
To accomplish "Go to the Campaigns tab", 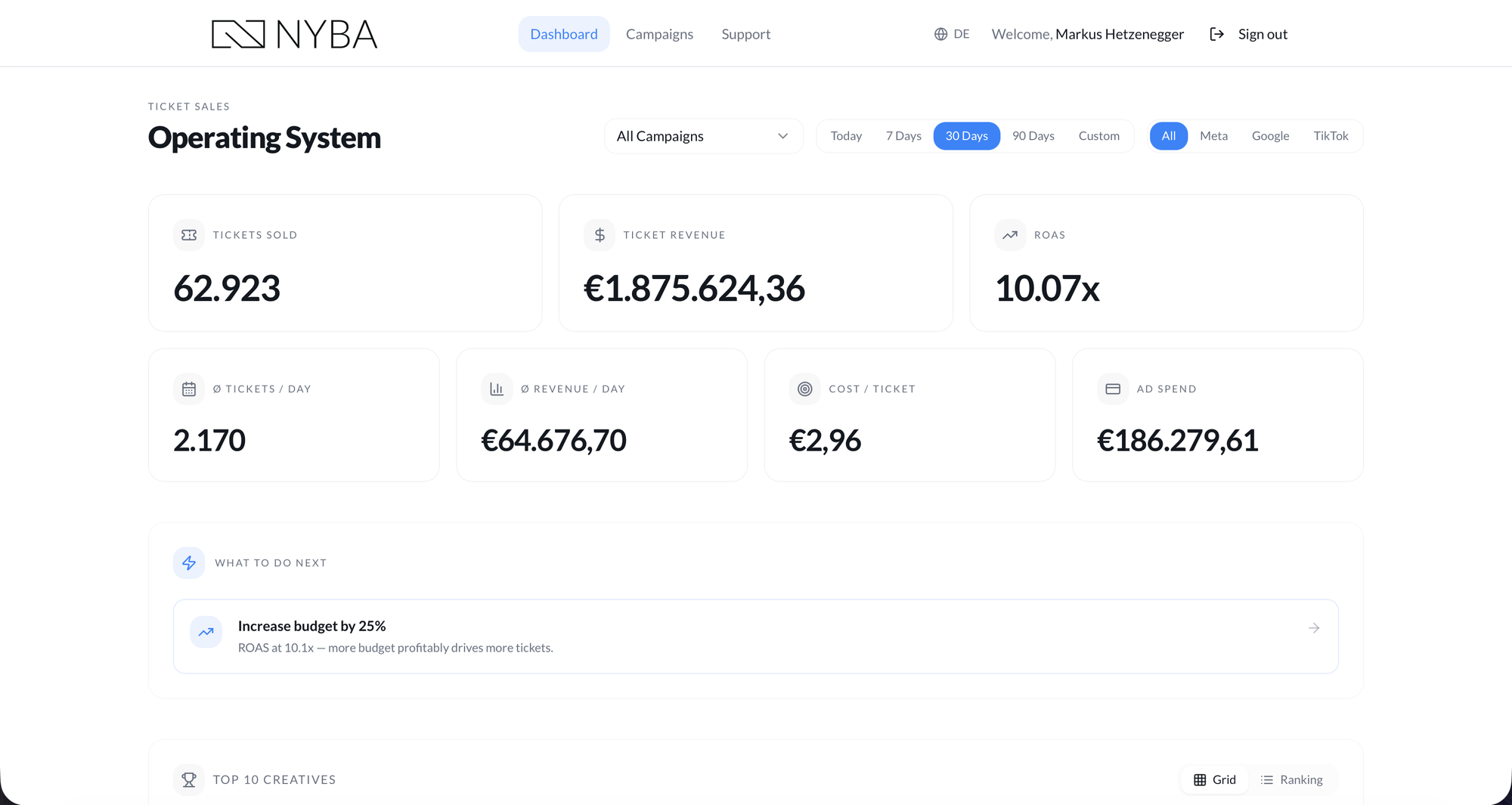I will (659, 34).
